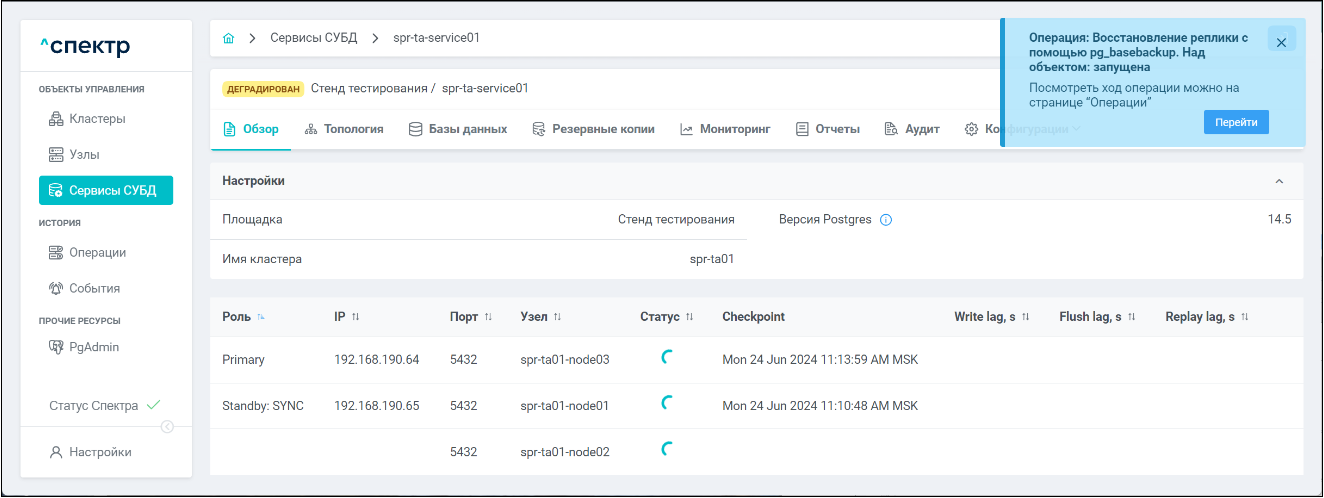Viewport: 1324px width, 498px height.
Task: Collapse the Настройки section
Action: point(1278,181)
